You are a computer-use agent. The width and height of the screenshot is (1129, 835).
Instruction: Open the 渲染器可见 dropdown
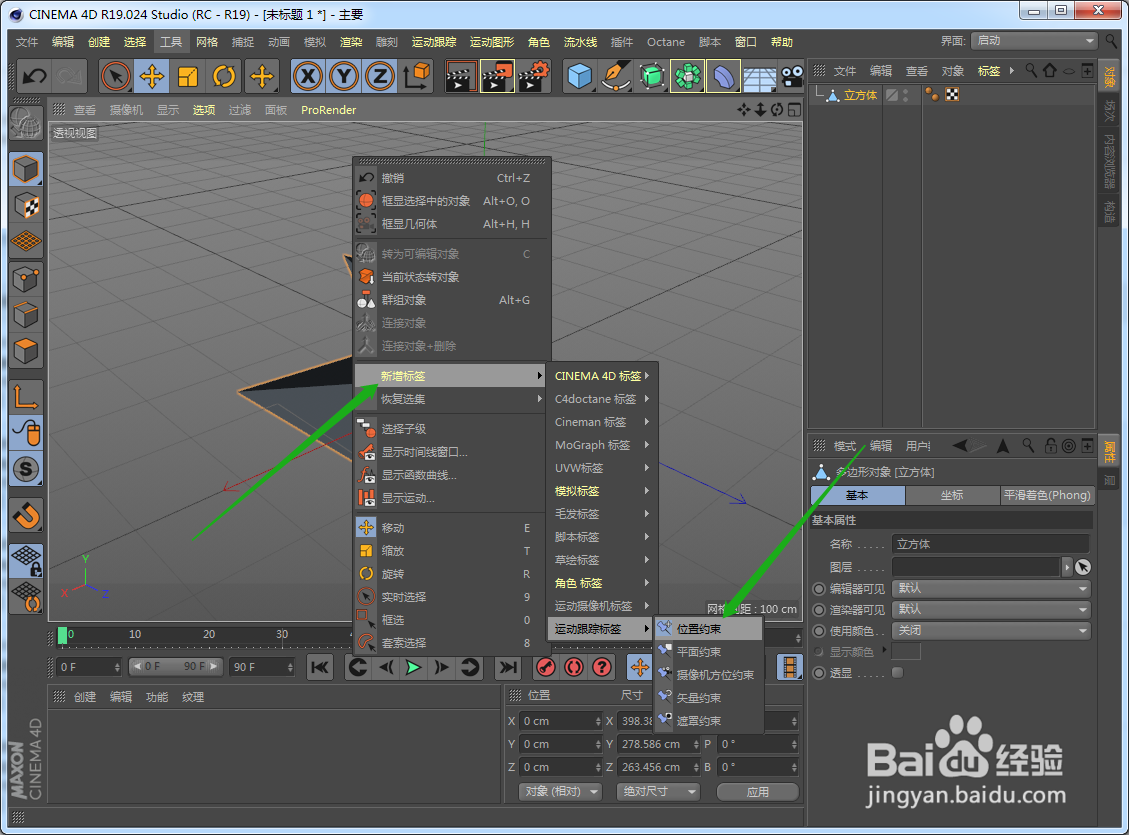pyautogui.click(x=991, y=610)
